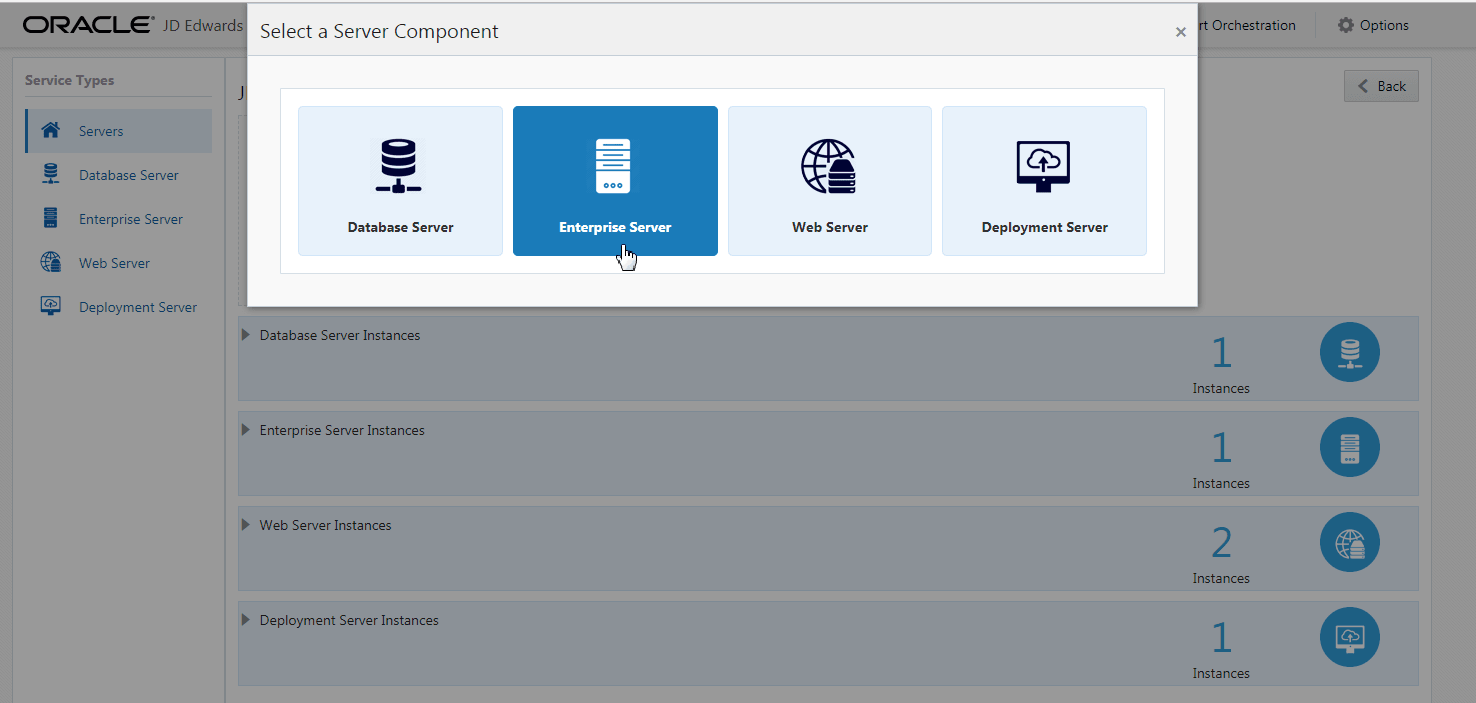Select the Database Server sidebar icon
Viewport: 1476px width, 703px height.
pos(49,174)
